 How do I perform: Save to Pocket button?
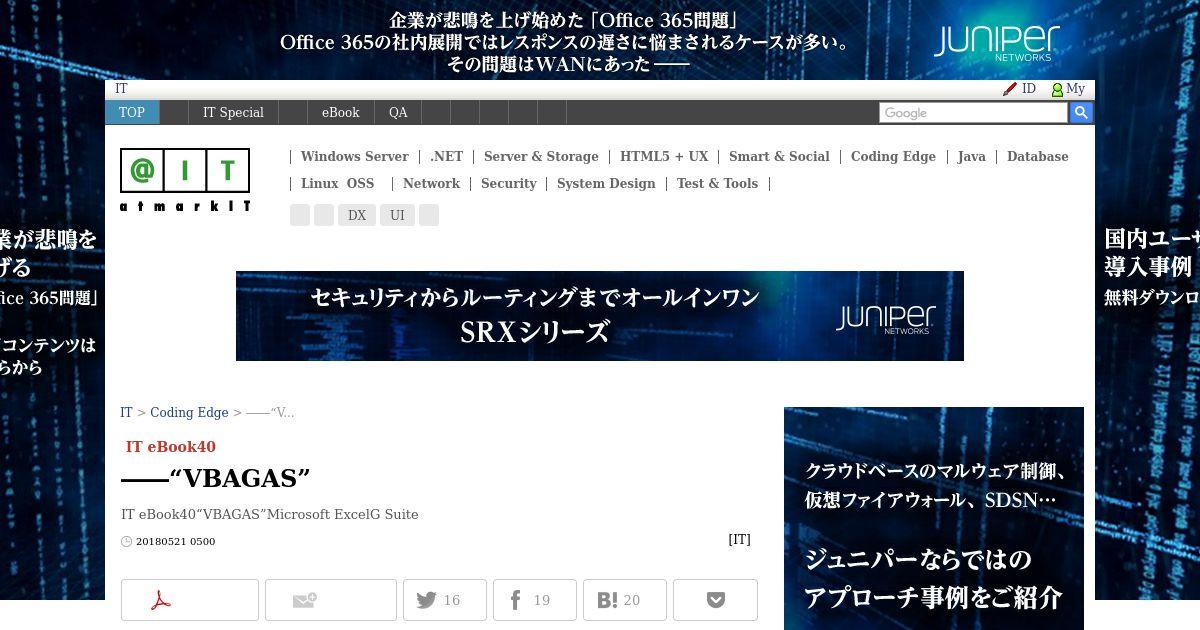coord(715,600)
